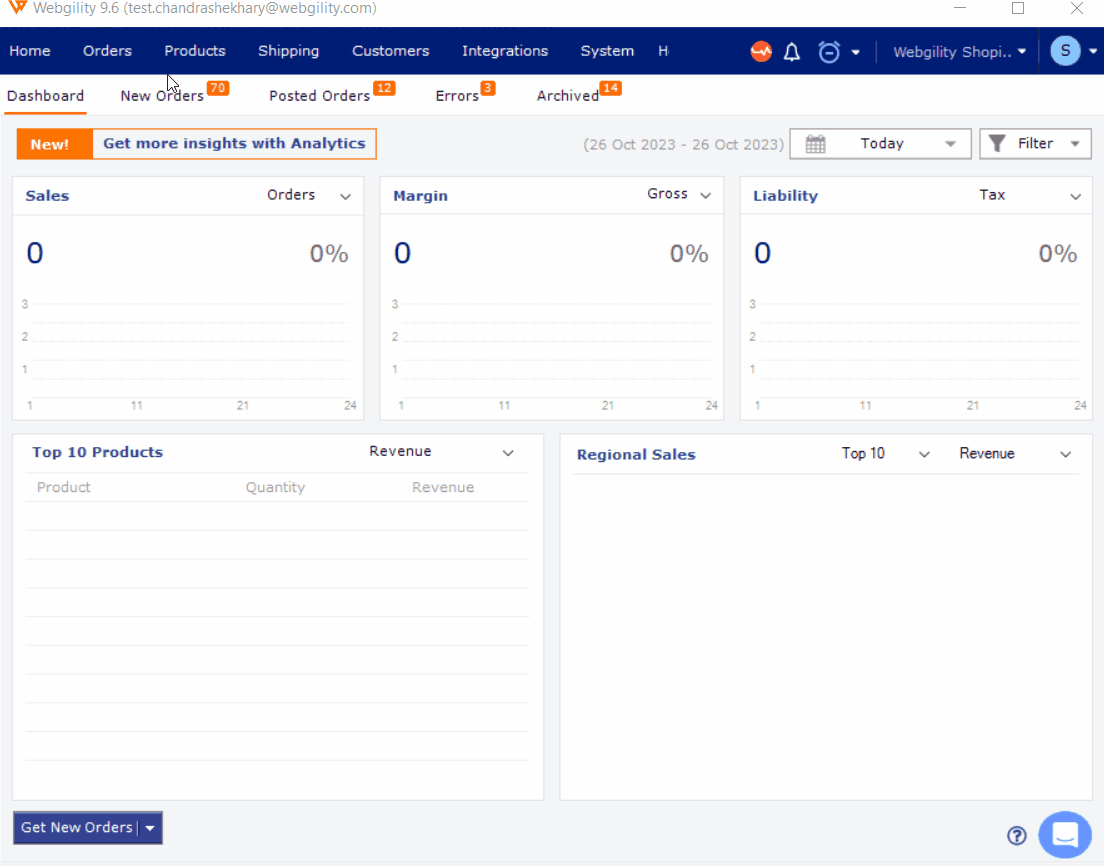Viewport: 1104px width, 866px height.
Task: Open the Integrations menu
Action: pos(505,51)
